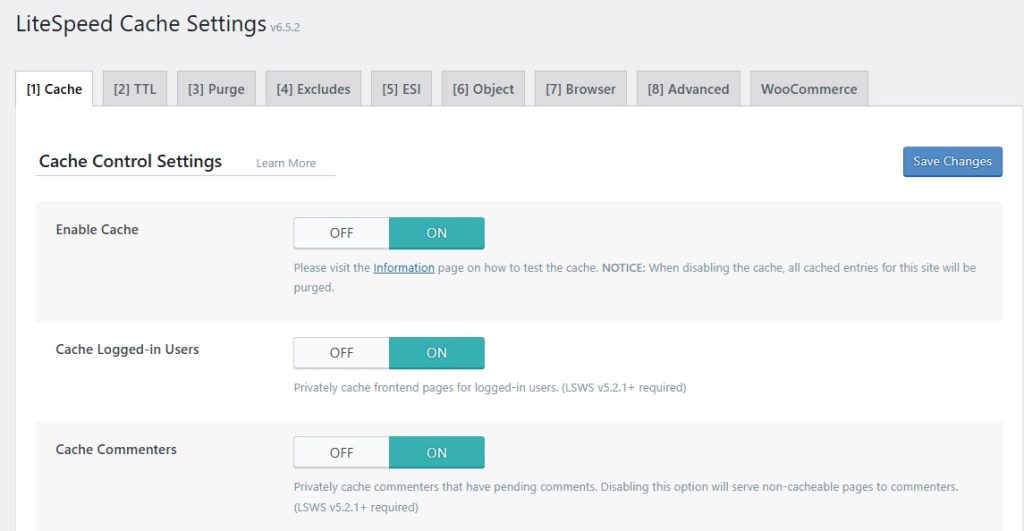
Task: Click the Cache Commenters label
Action: point(116,449)
